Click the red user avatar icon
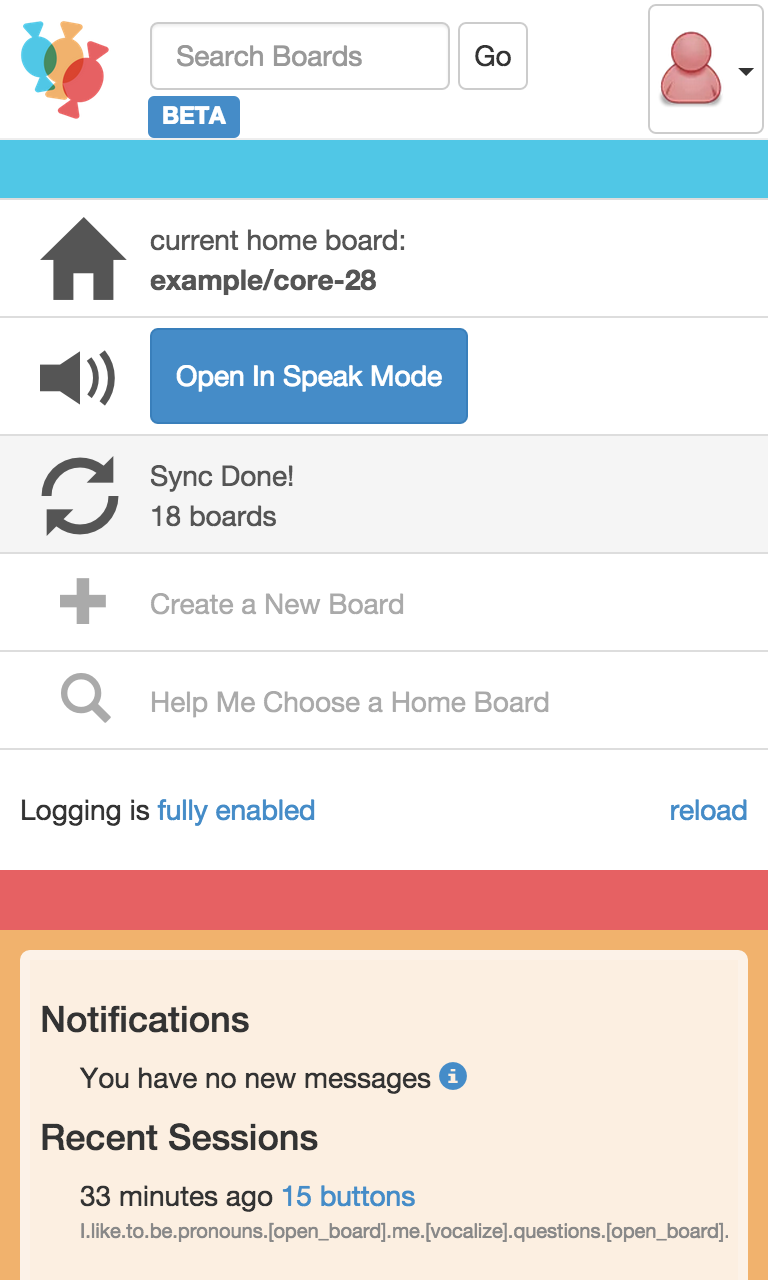Image resolution: width=768 pixels, height=1280 pixels. [x=690, y=68]
